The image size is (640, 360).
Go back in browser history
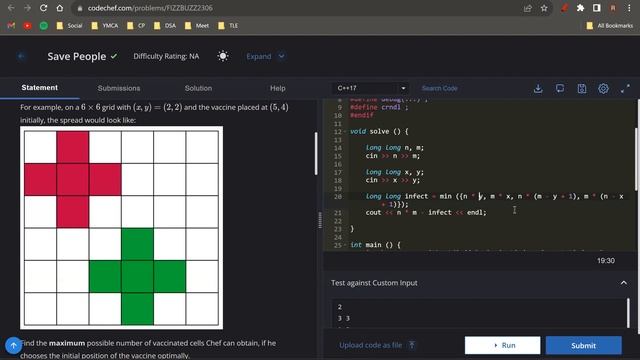point(11,8)
